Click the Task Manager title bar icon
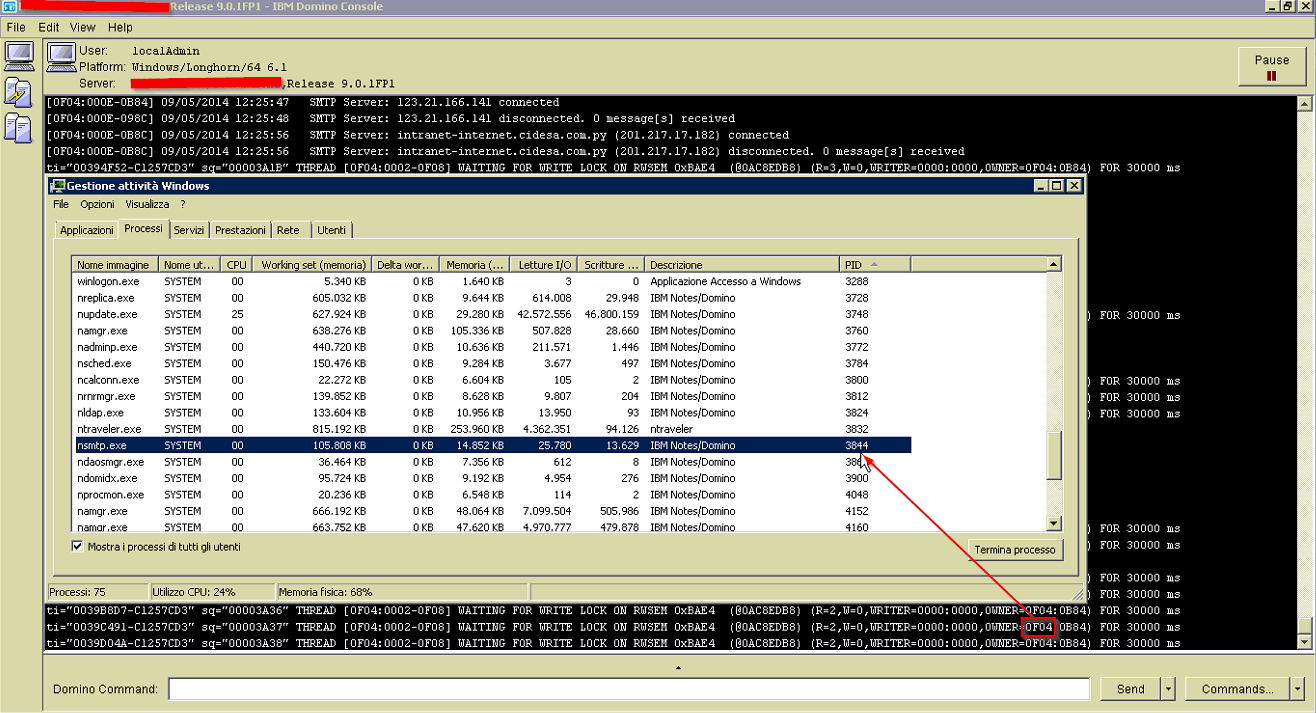Image resolution: width=1316 pixels, height=713 pixels. pos(58,185)
